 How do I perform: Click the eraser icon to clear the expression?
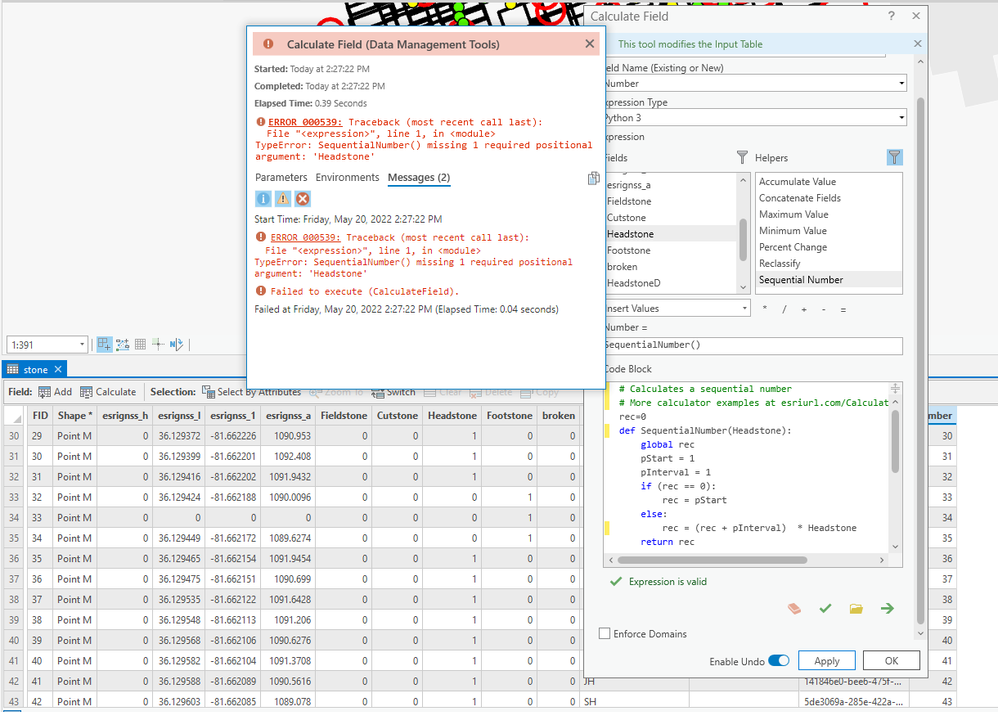click(x=795, y=608)
